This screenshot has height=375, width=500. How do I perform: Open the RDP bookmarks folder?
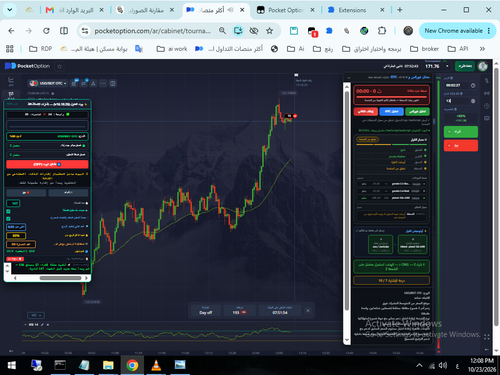41,49
